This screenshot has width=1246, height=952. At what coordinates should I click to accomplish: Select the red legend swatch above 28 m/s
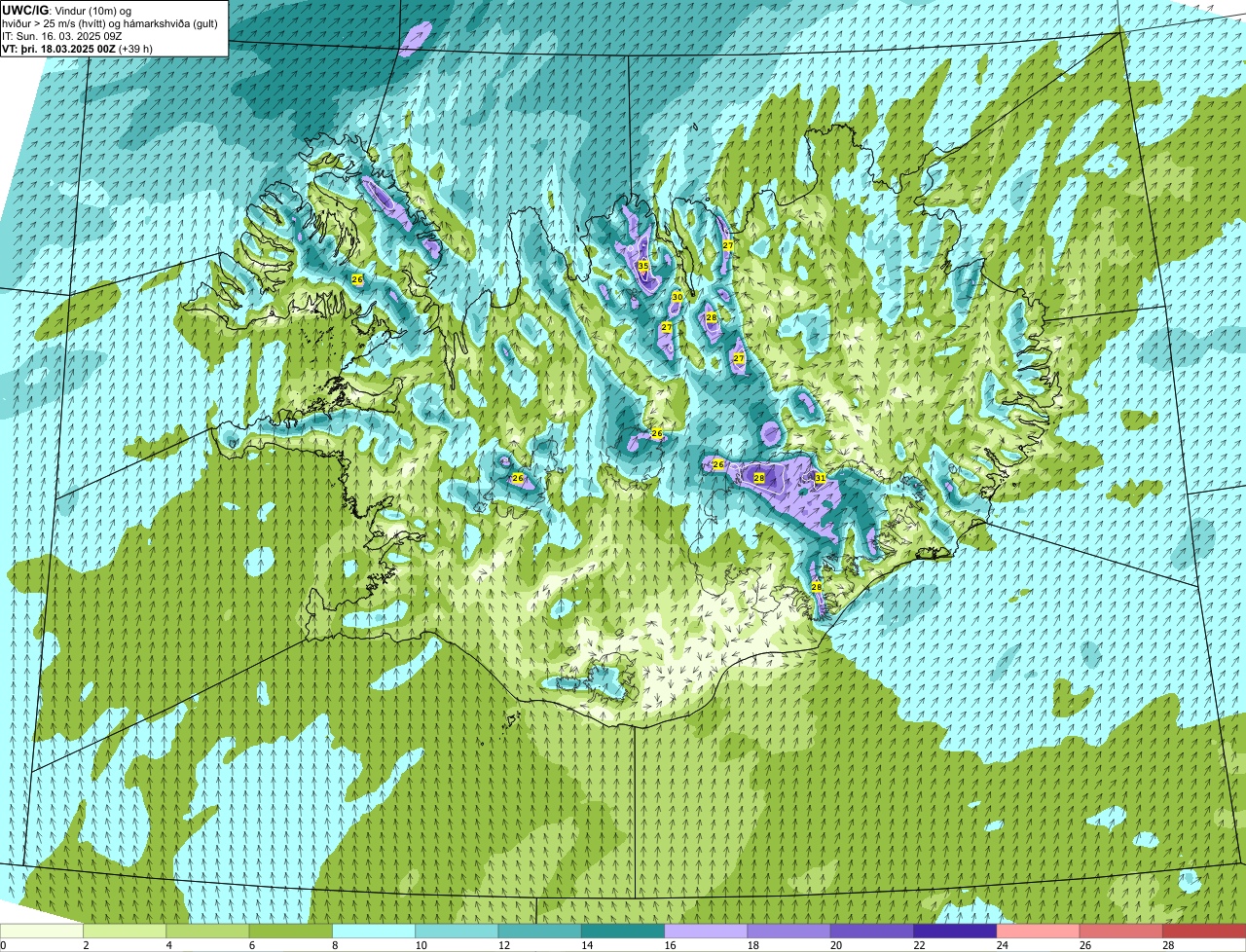1204,932
